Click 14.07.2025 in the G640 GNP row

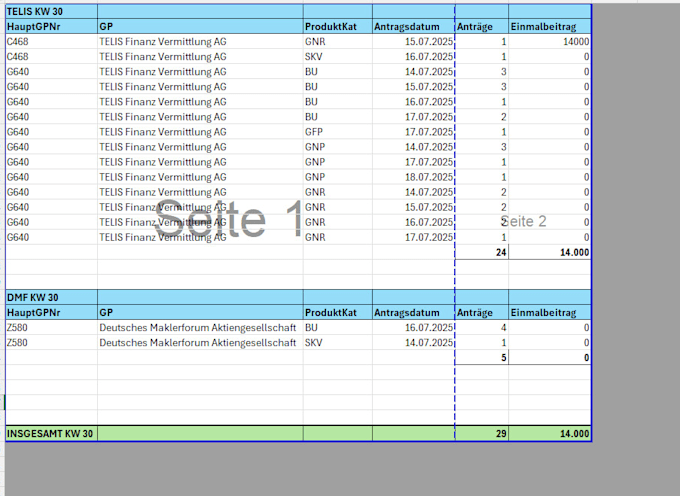(x=413, y=147)
